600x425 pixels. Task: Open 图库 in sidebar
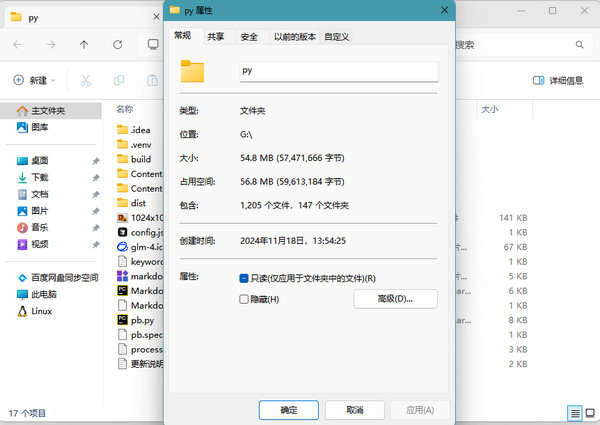click(33, 127)
